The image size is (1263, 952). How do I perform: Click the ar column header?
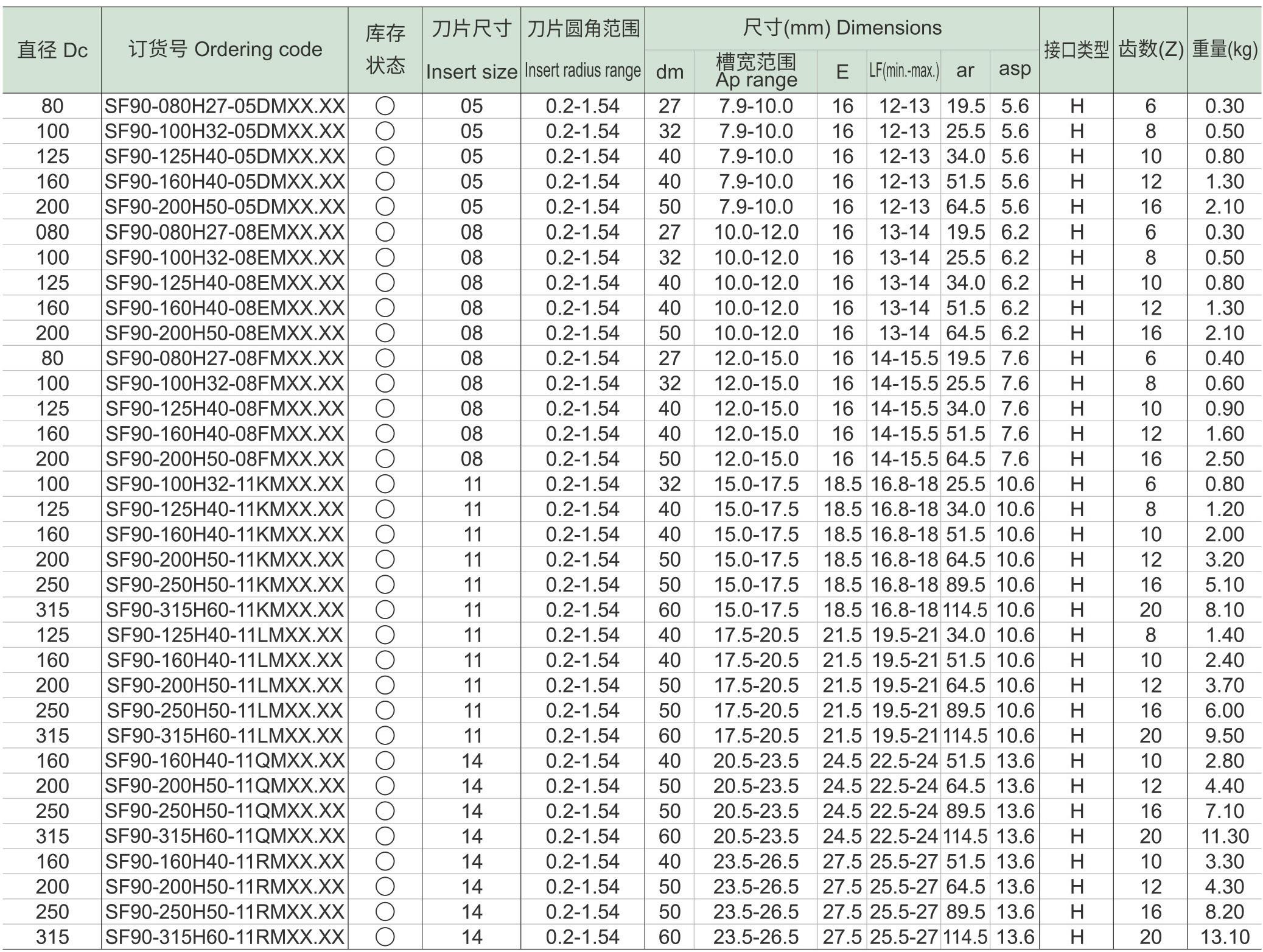pyautogui.click(x=965, y=71)
